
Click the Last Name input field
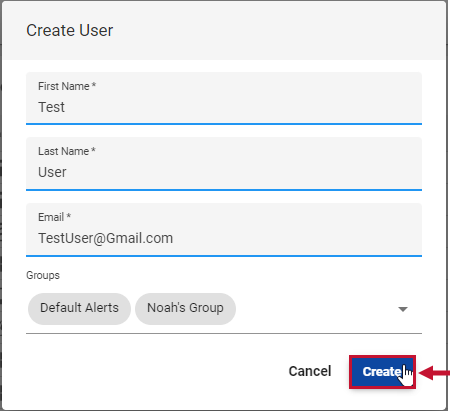point(224,164)
